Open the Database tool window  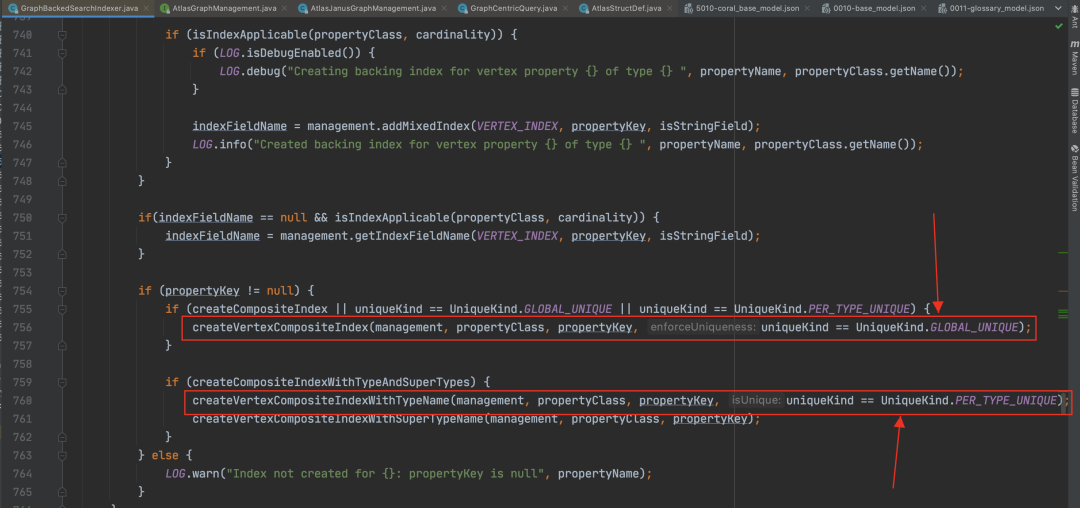point(1074,111)
